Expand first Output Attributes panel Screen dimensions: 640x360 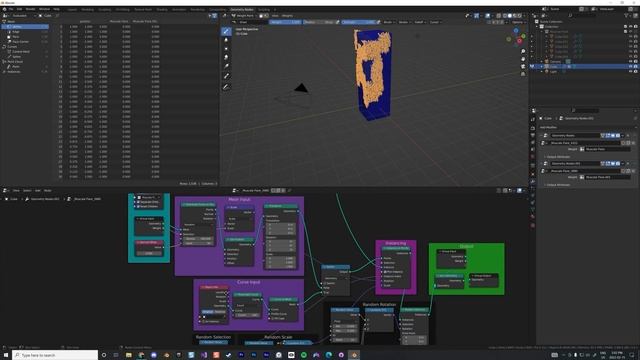point(558,157)
